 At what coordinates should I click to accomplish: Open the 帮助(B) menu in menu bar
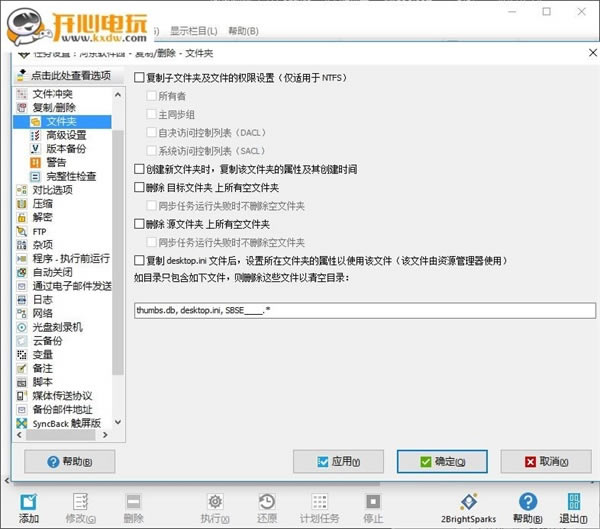click(243, 31)
